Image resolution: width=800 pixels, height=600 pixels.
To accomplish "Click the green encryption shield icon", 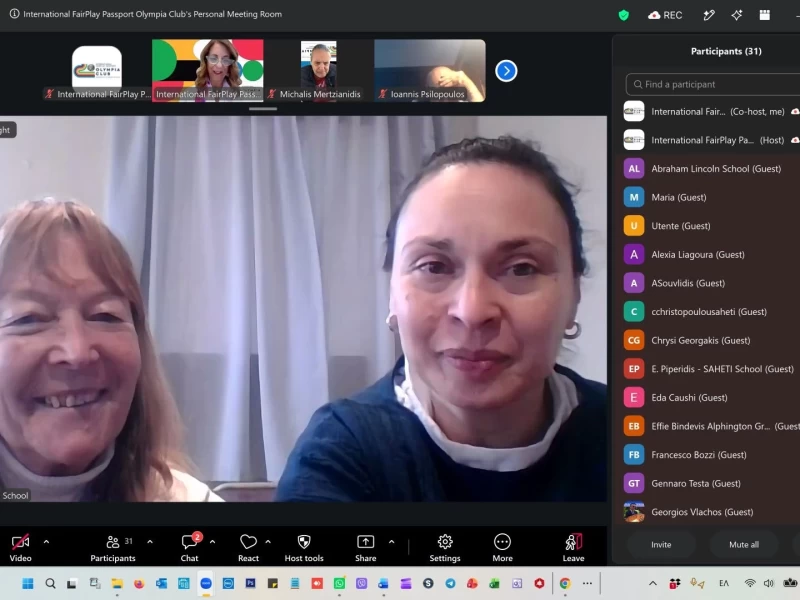I will (623, 15).
